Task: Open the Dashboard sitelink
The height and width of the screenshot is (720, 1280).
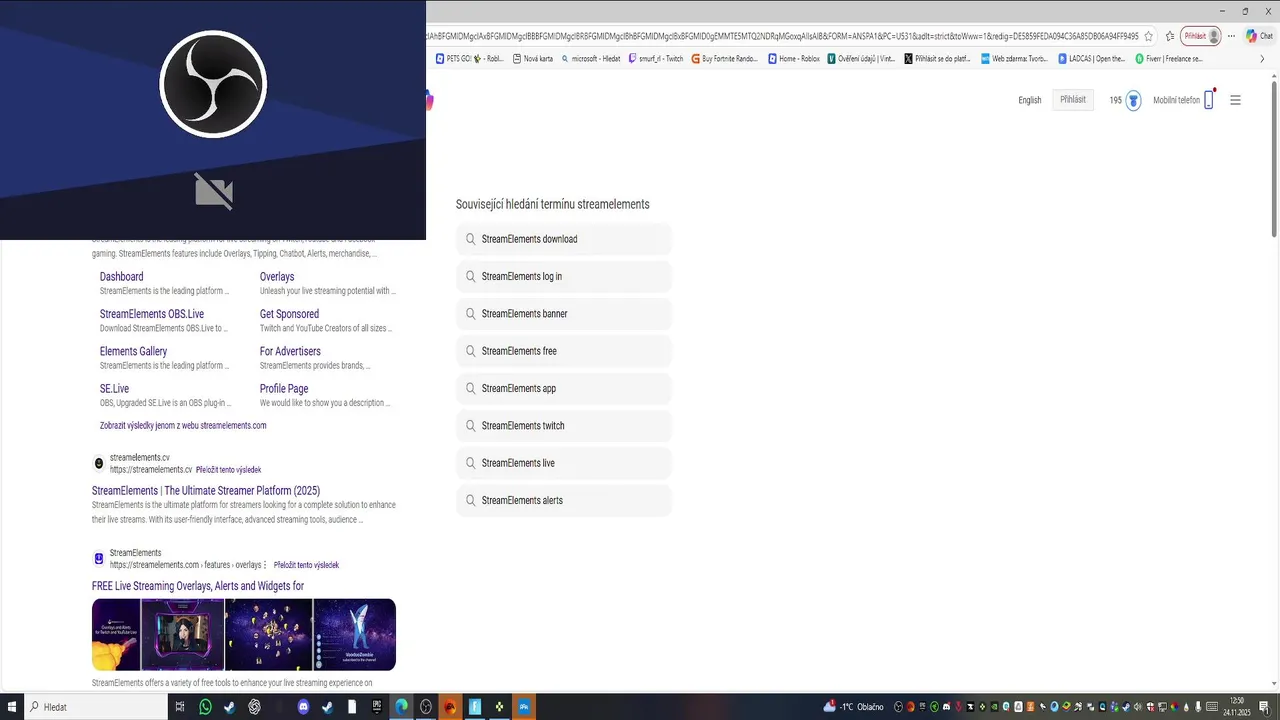Action: [121, 277]
